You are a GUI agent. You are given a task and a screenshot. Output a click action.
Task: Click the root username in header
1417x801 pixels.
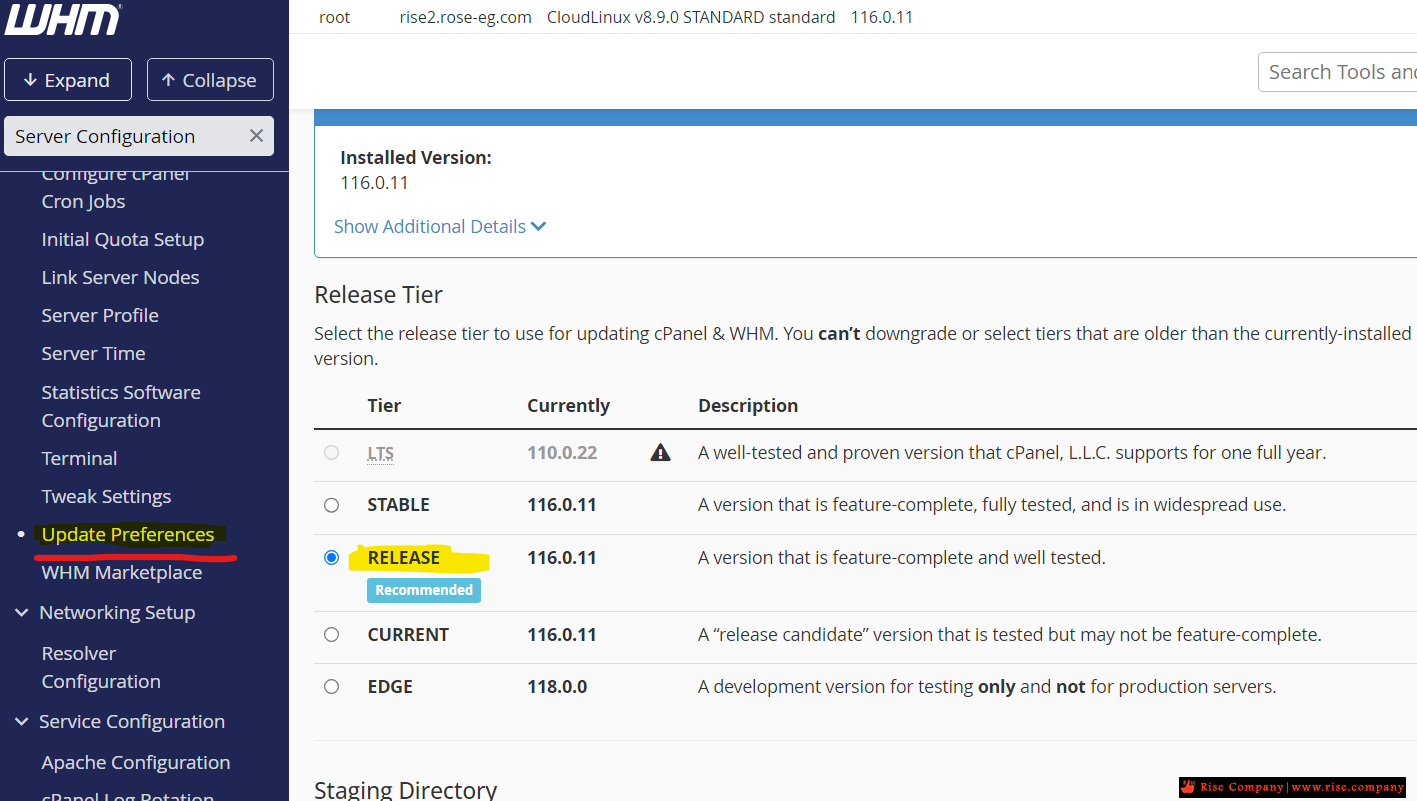tap(334, 17)
